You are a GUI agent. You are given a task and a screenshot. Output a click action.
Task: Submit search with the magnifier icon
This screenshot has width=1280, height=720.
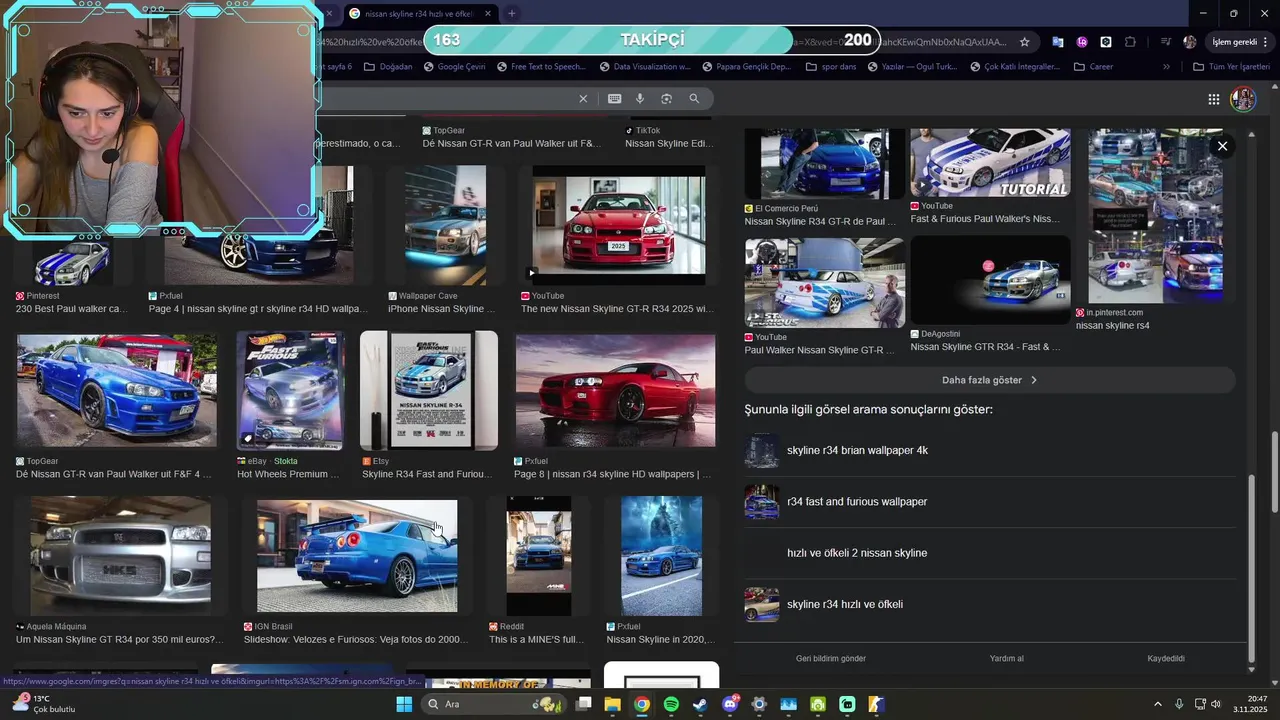(x=694, y=99)
